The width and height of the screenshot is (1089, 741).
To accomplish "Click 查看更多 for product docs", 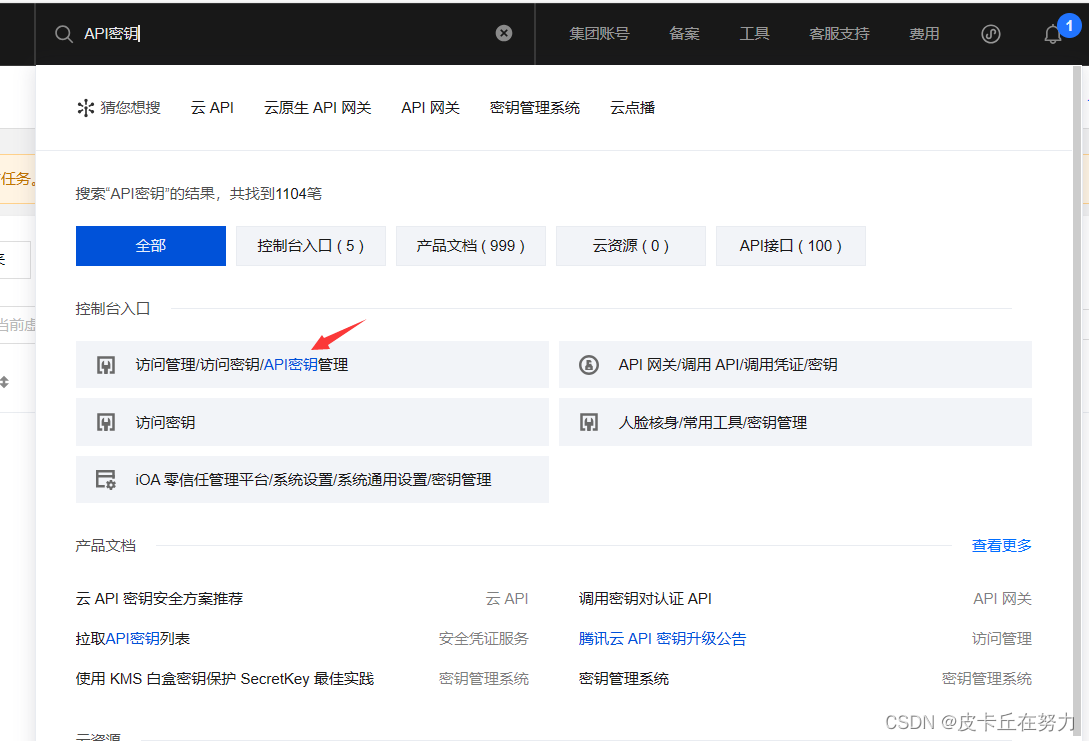I will coord(1001,546).
